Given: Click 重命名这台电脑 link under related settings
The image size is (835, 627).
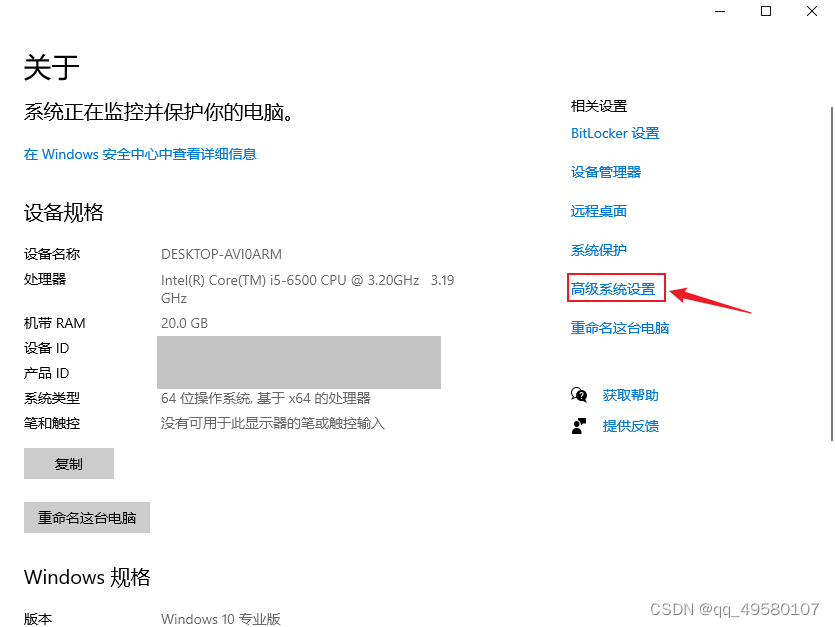Looking at the screenshot, I should [x=620, y=328].
